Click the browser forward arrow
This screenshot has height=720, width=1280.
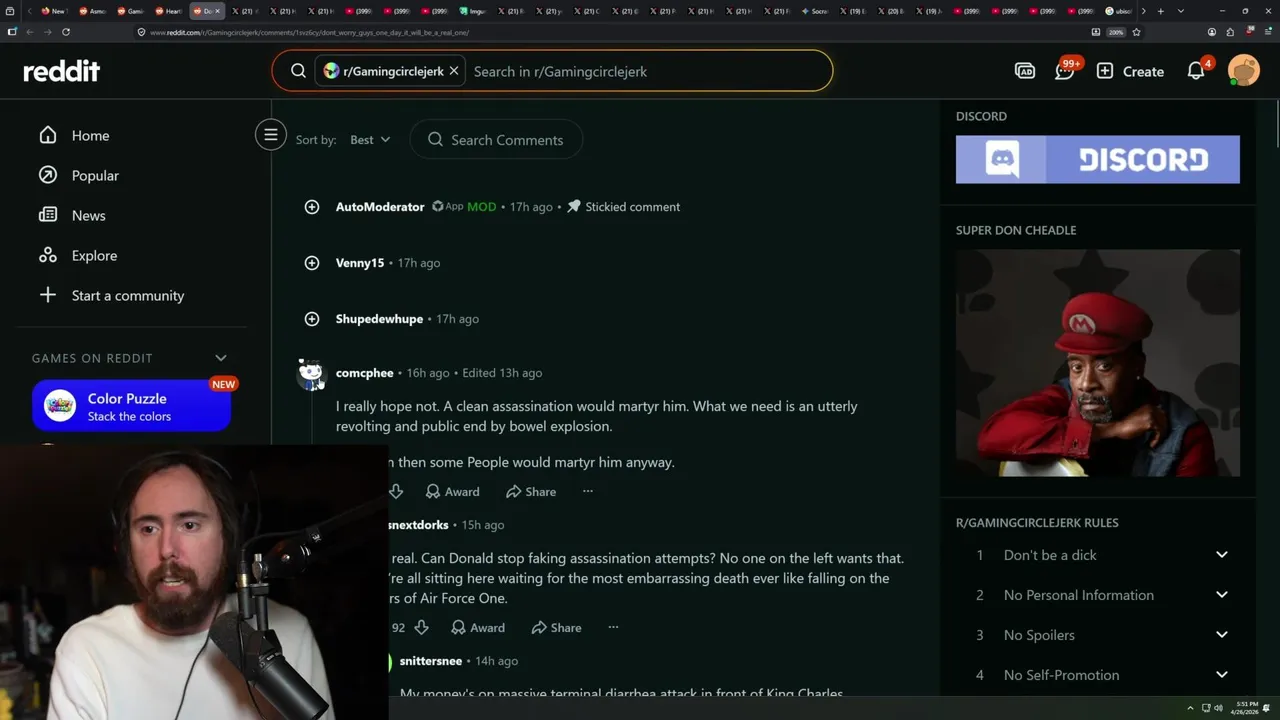point(47,32)
